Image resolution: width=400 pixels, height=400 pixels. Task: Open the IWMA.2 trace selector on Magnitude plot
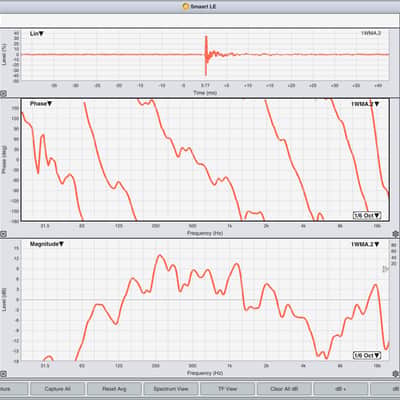(365, 244)
